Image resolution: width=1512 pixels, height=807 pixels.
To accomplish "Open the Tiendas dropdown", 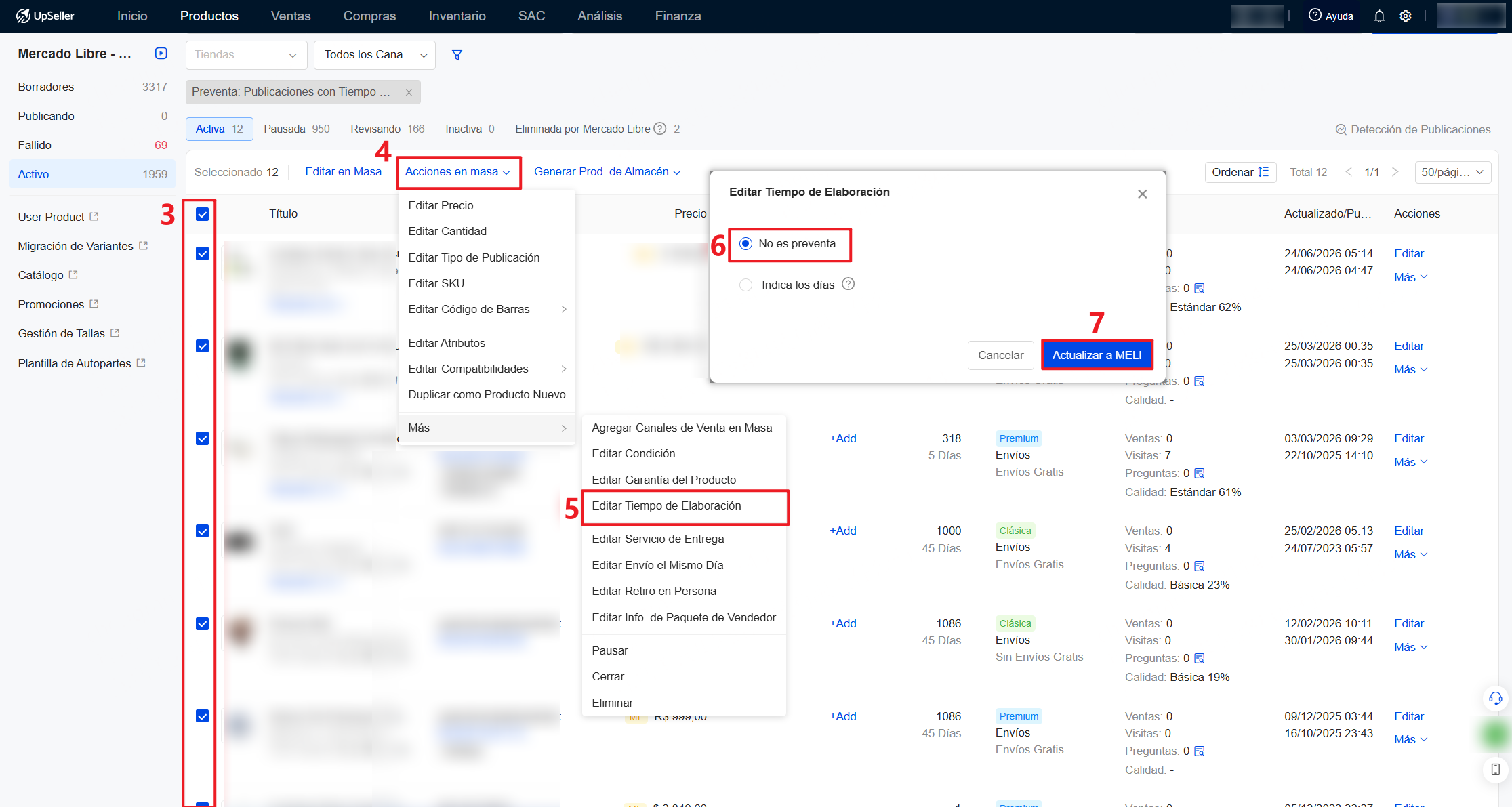I will tap(246, 55).
